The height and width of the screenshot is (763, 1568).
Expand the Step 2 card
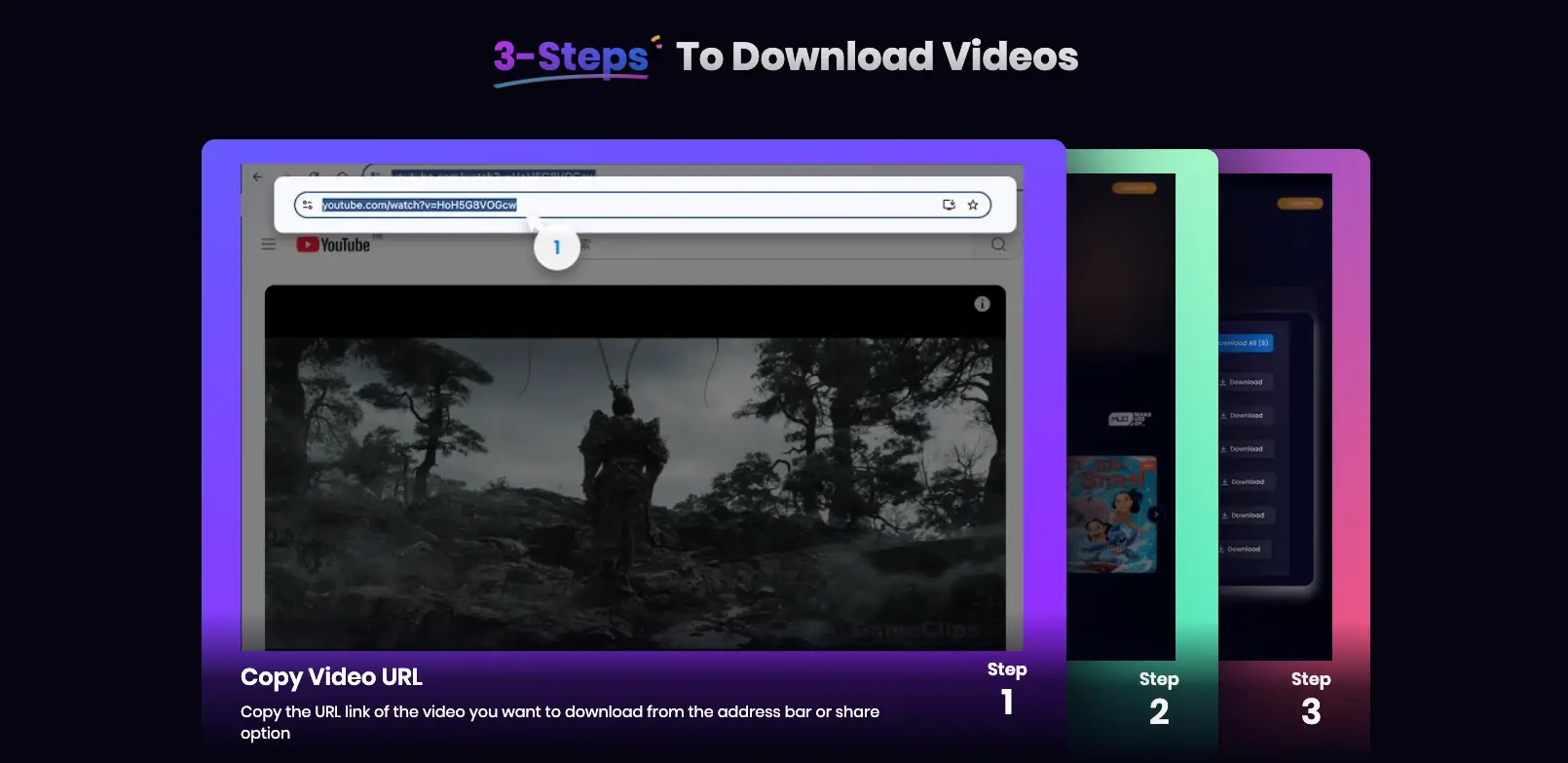click(x=1158, y=699)
